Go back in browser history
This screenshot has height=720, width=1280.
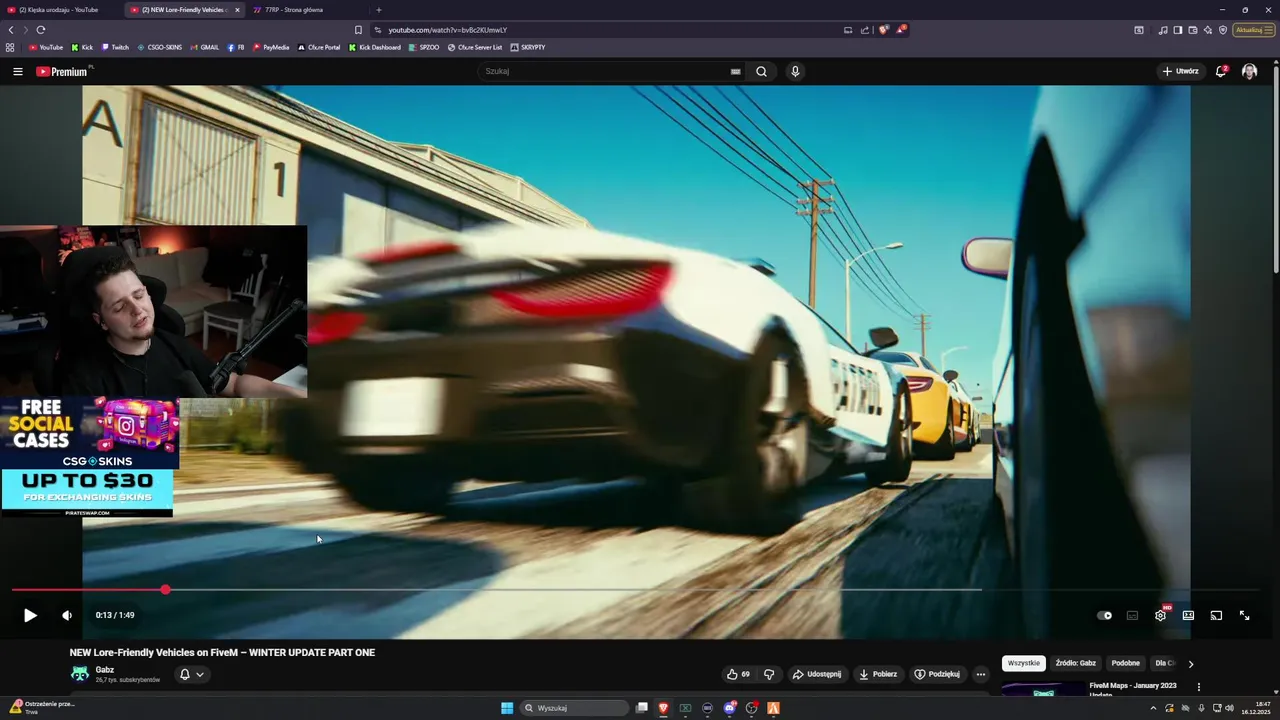[11, 30]
